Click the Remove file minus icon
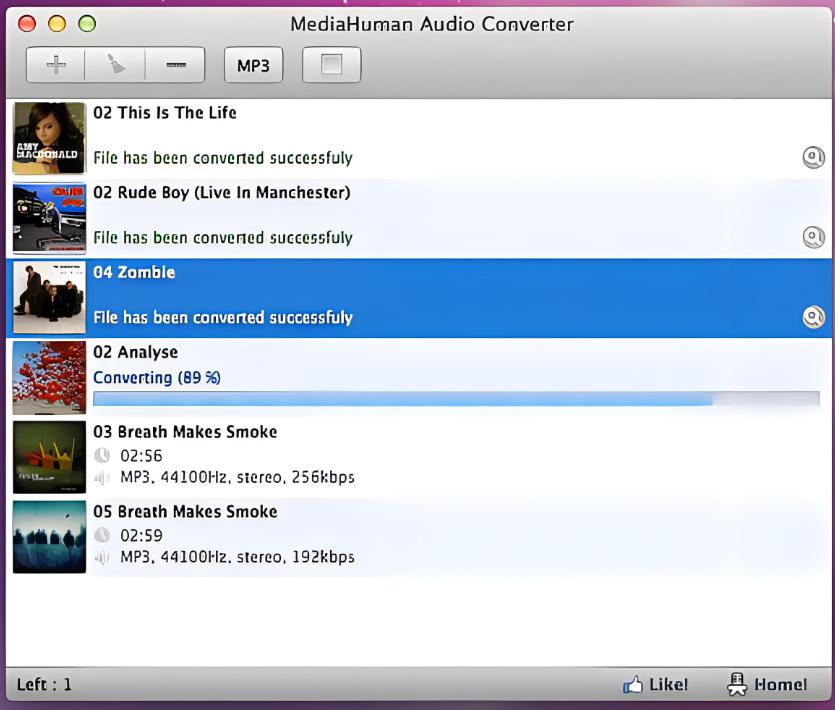The height and width of the screenshot is (710, 835). click(176, 66)
